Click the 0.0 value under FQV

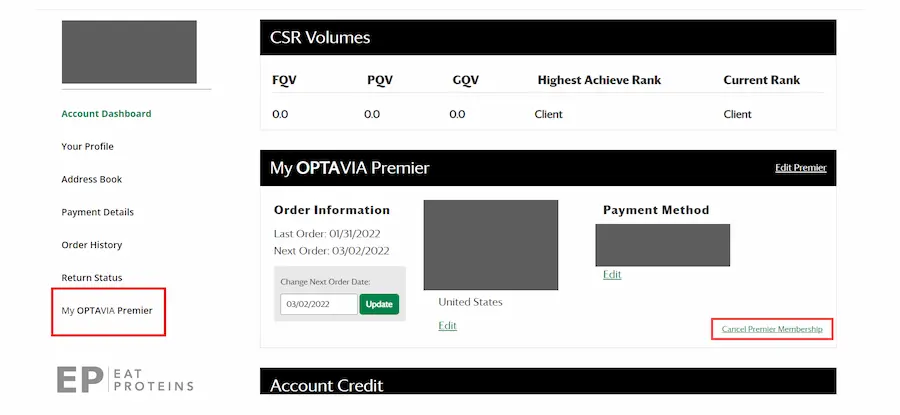pos(280,114)
